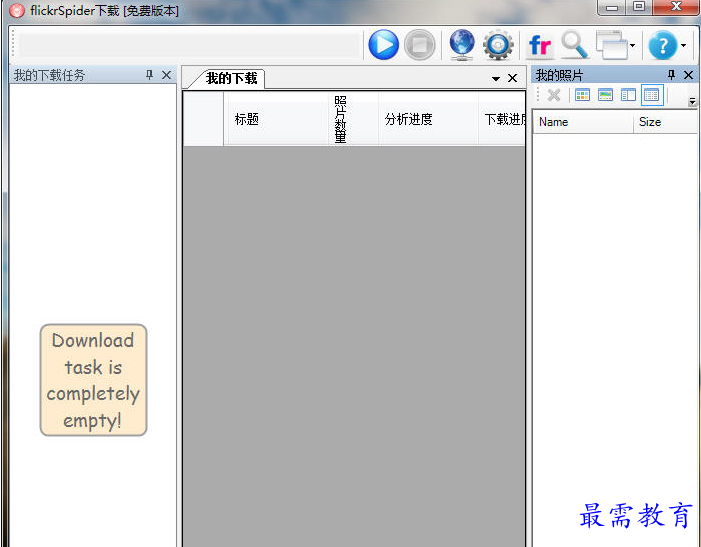Switch photos to thumbnail grid view
The width and height of the screenshot is (701, 547).
582,95
